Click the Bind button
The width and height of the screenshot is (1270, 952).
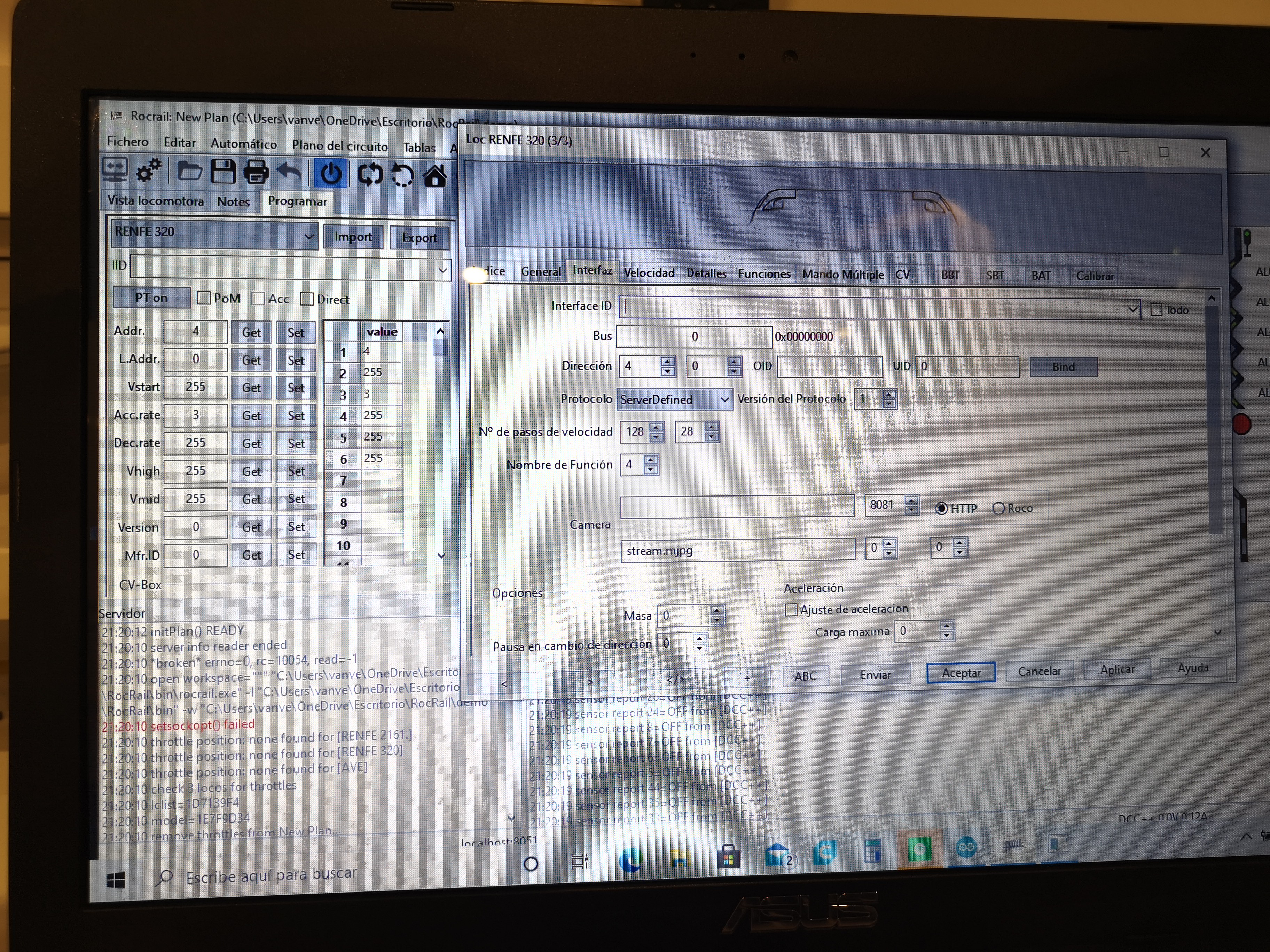pos(1063,367)
